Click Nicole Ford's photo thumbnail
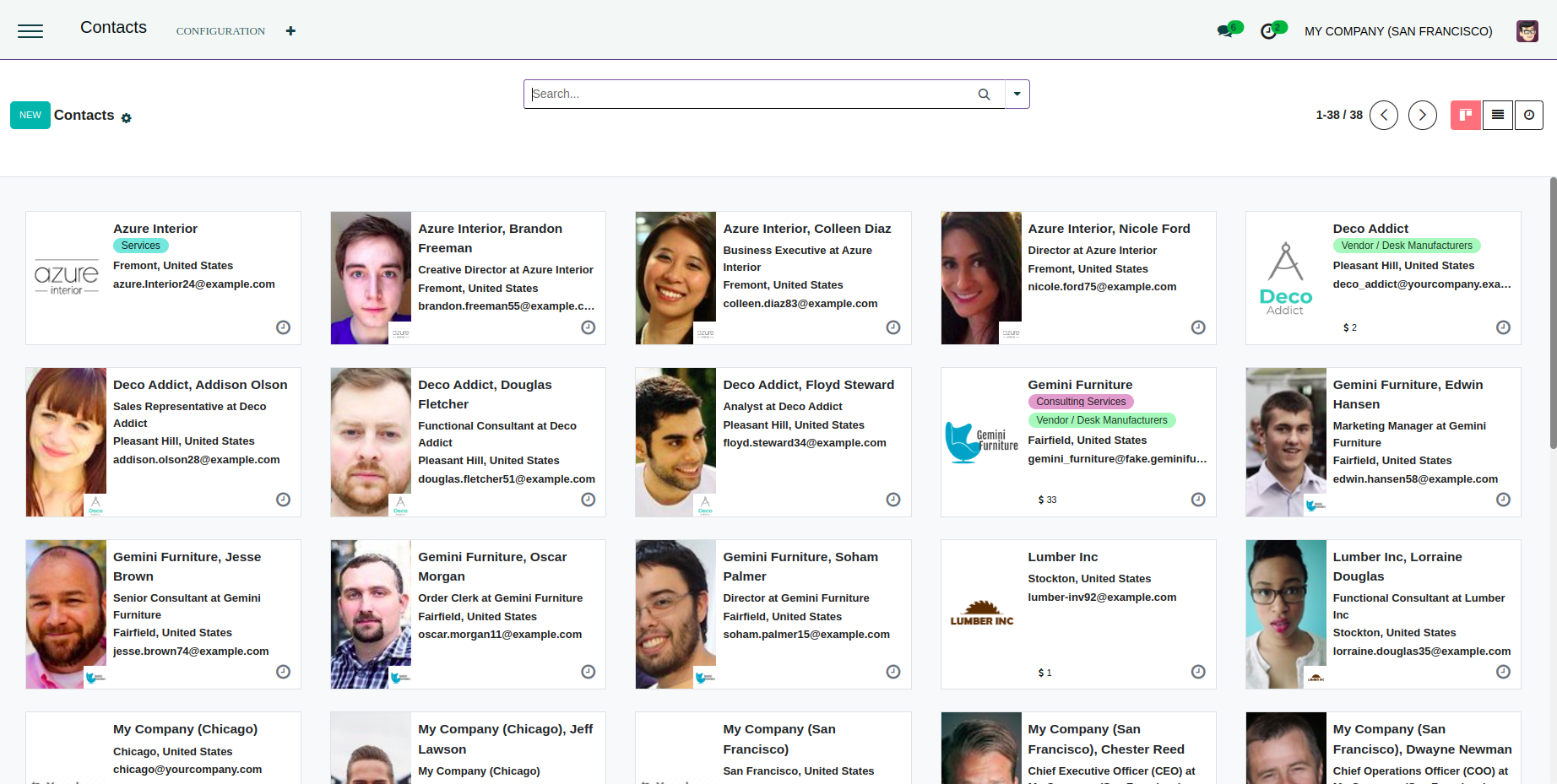The image size is (1557, 784). click(981, 278)
